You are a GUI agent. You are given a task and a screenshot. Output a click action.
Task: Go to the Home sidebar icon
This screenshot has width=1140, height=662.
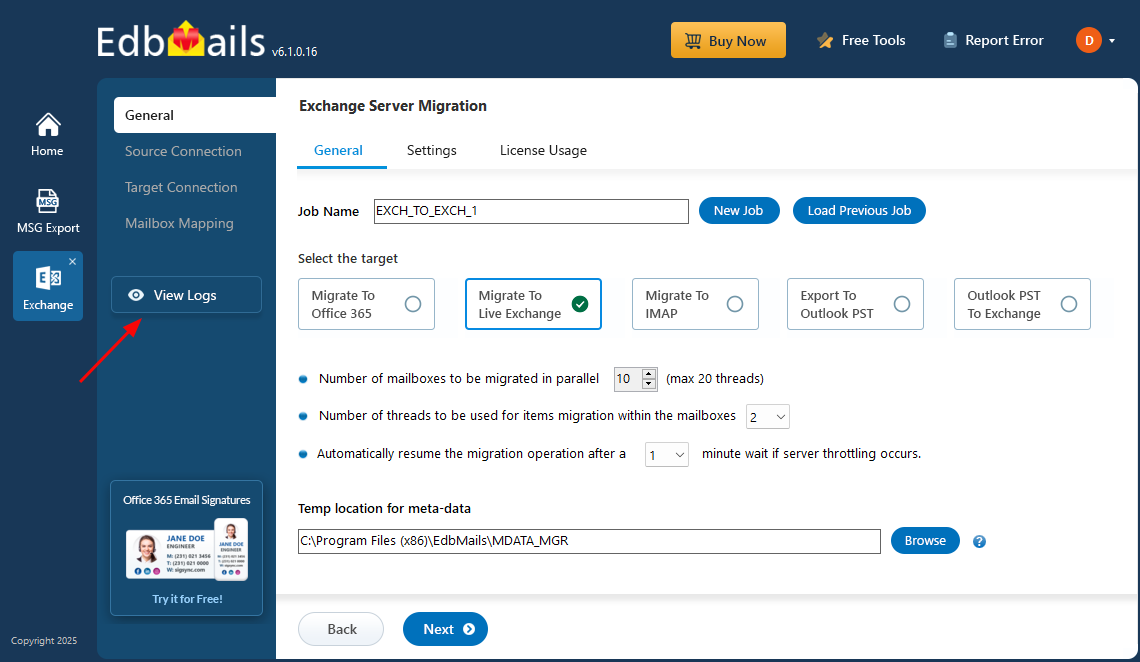[x=47, y=135]
